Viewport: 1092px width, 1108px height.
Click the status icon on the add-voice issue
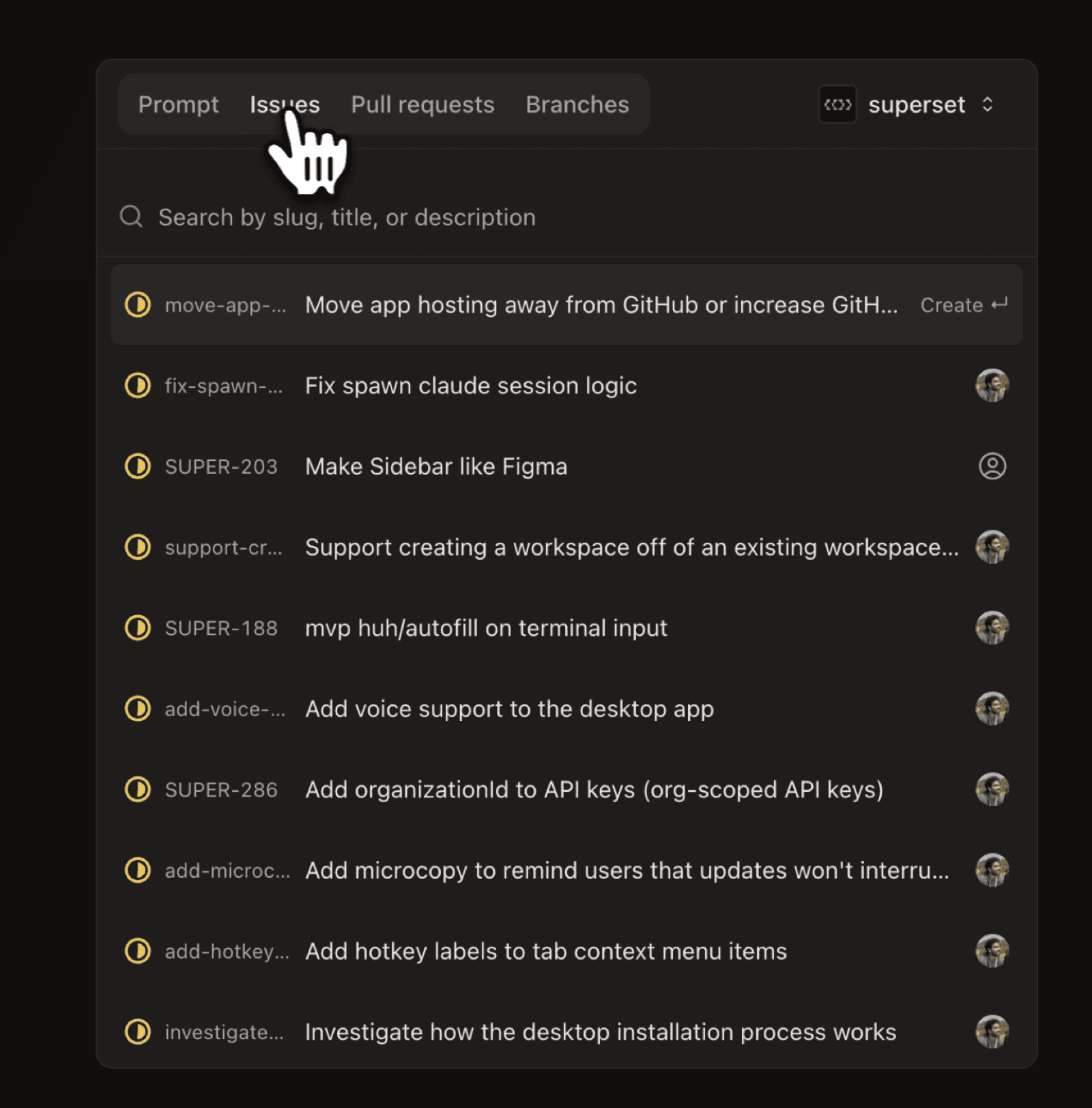click(x=137, y=709)
